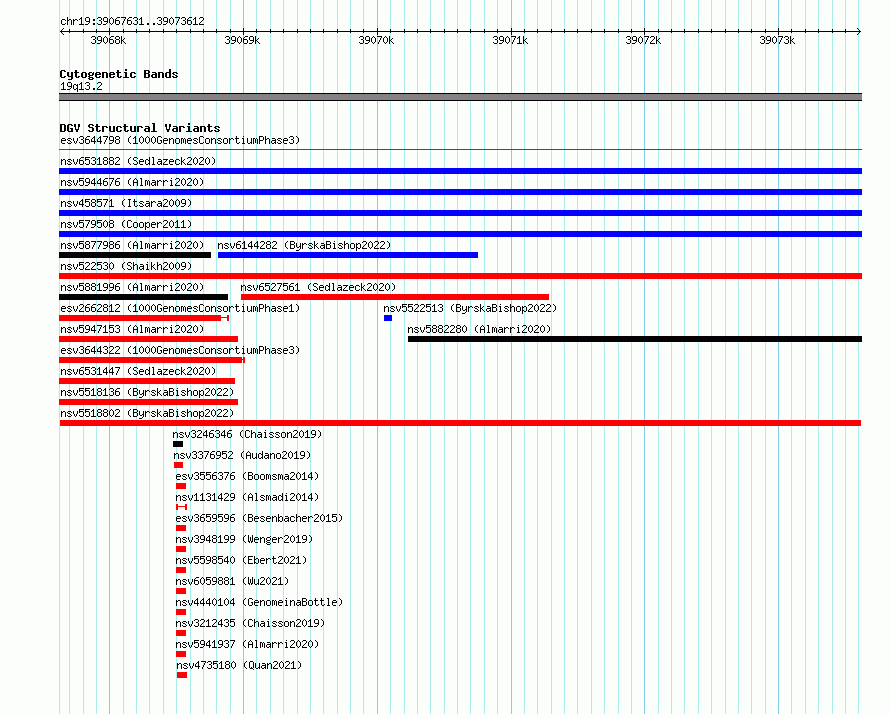Viewport: 890px width, 714px height.
Task: Click the nsv458571 (Itsara2009) variant label
Action: [x=126, y=203]
